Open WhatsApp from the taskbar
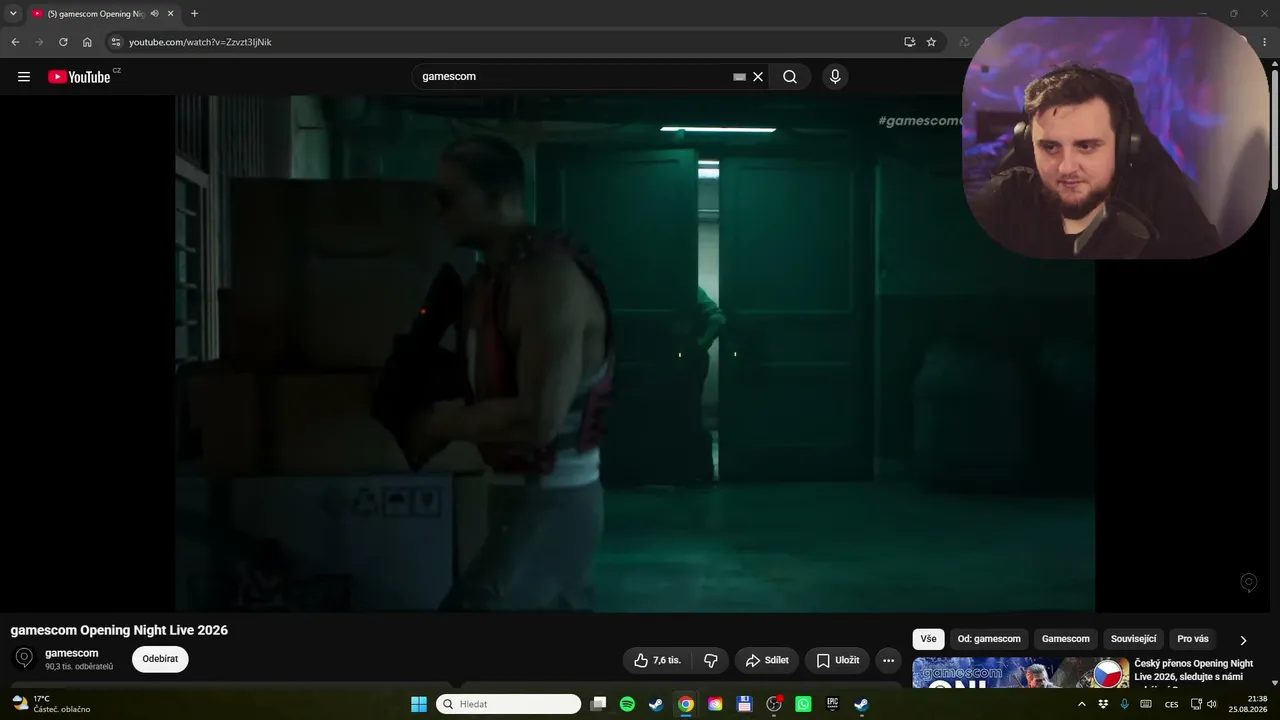This screenshot has width=1280, height=720. (x=803, y=704)
